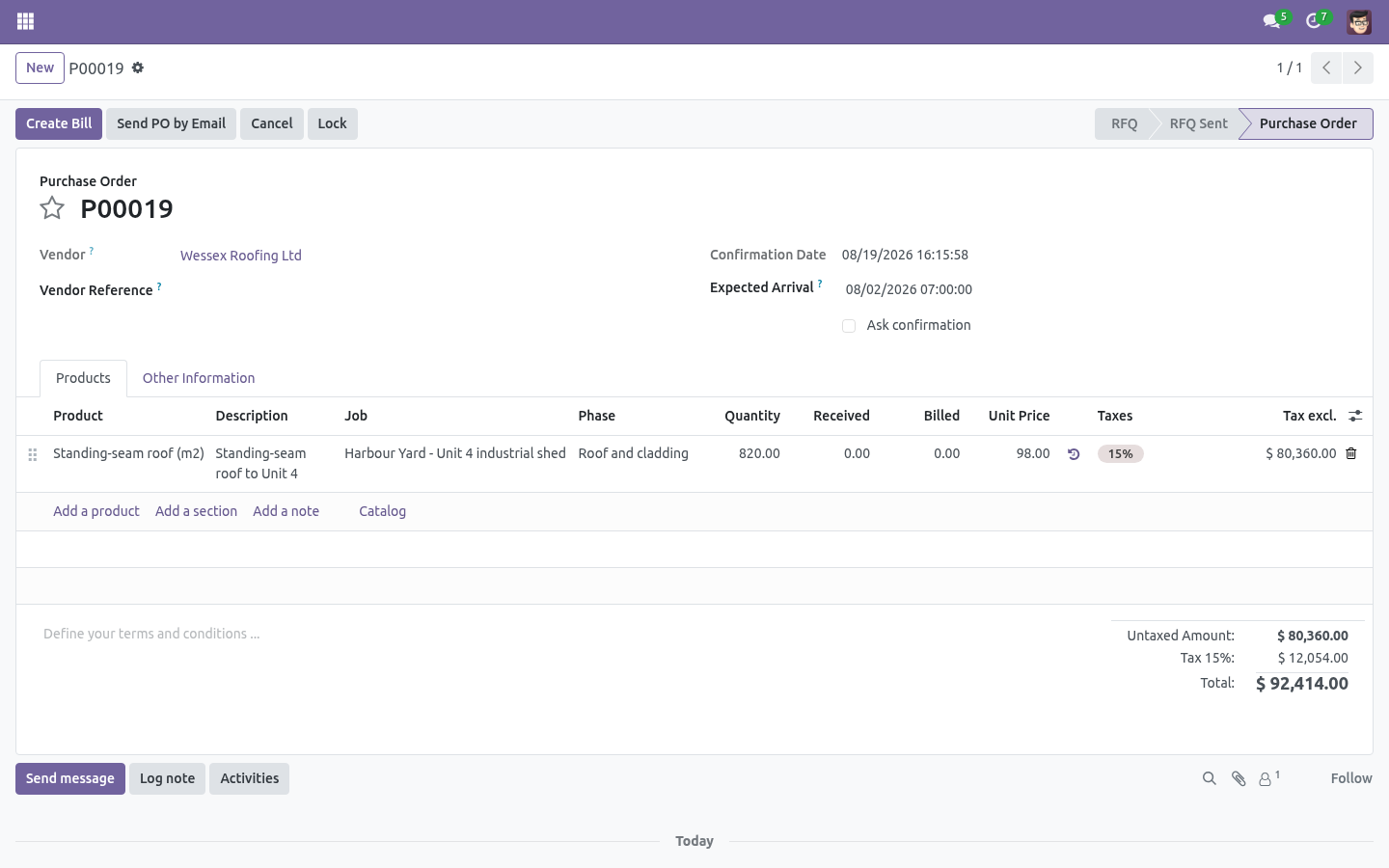Open the Wessex Roofing Ltd vendor link
1389x868 pixels.
pos(241,256)
